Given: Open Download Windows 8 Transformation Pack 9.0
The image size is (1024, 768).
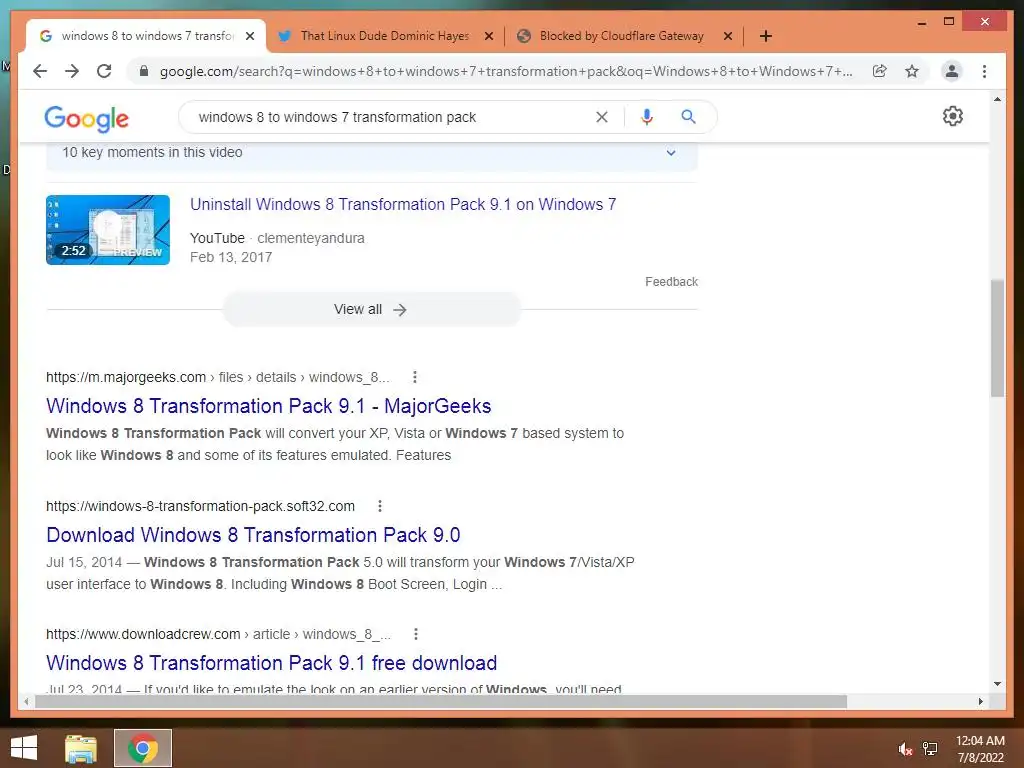Looking at the screenshot, I should (253, 535).
